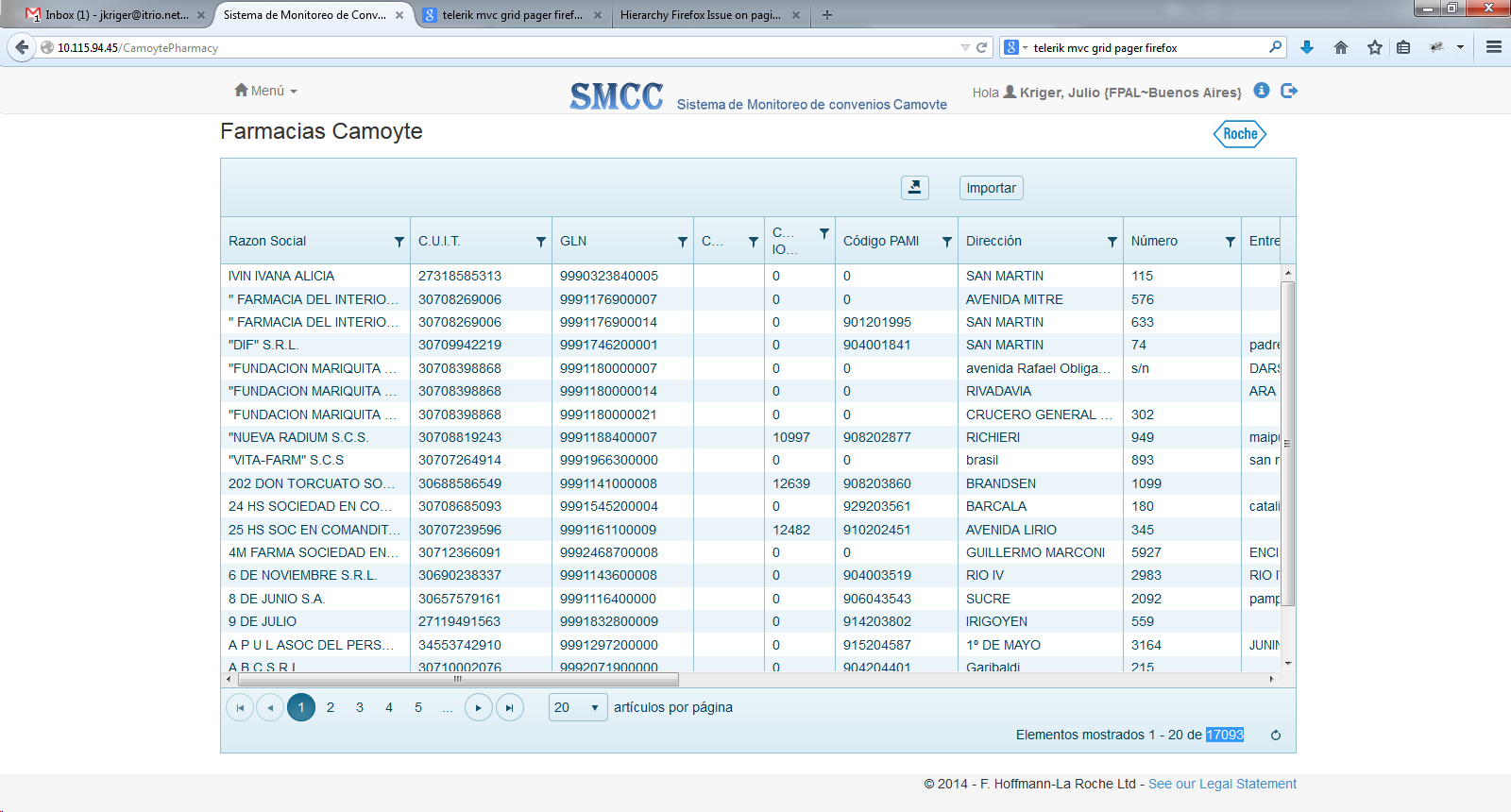
Task: Click the browser back button
Action: 22,47
